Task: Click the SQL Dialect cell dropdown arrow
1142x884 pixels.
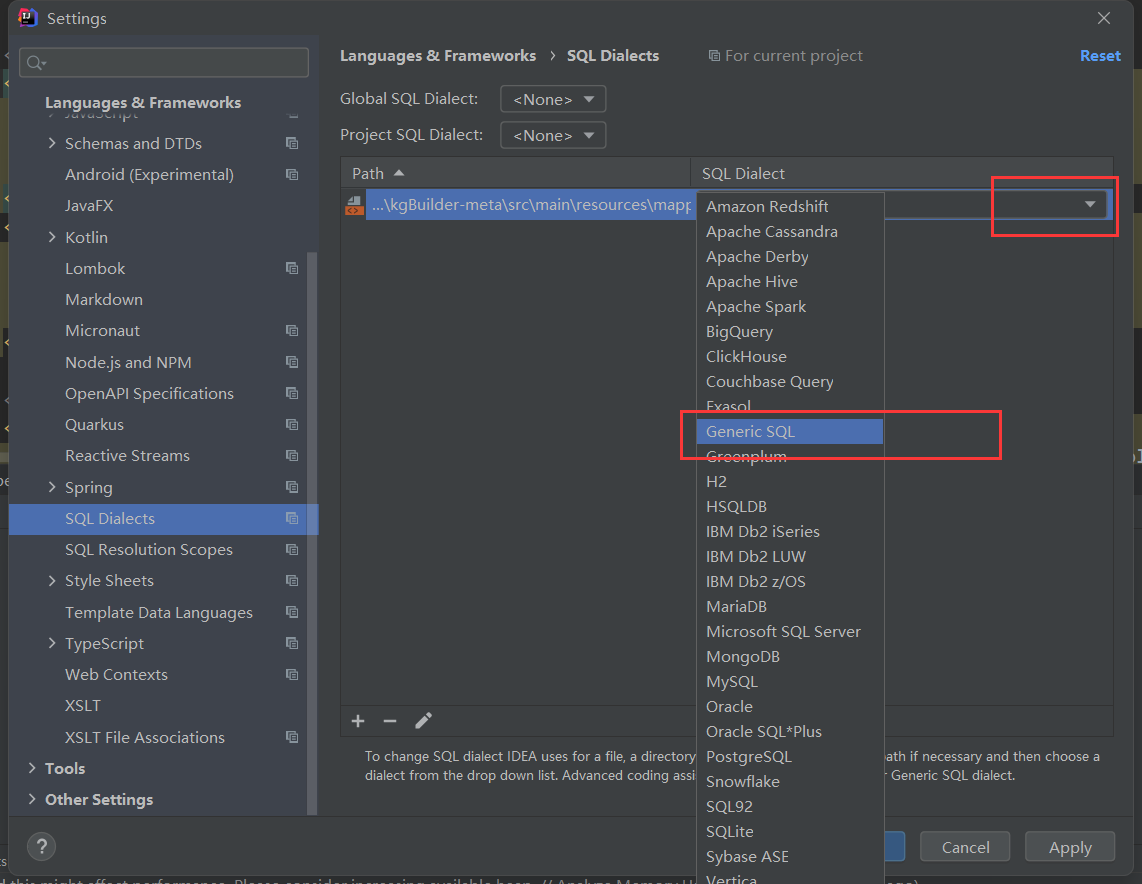Action: tap(1090, 205)
